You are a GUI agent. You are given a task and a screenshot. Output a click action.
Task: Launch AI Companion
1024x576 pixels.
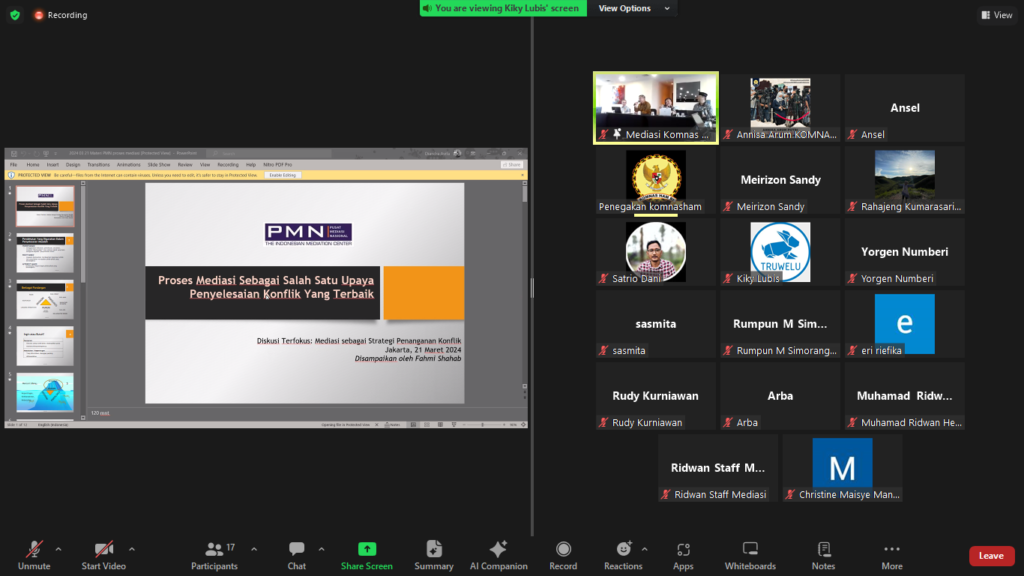[498, 556]
